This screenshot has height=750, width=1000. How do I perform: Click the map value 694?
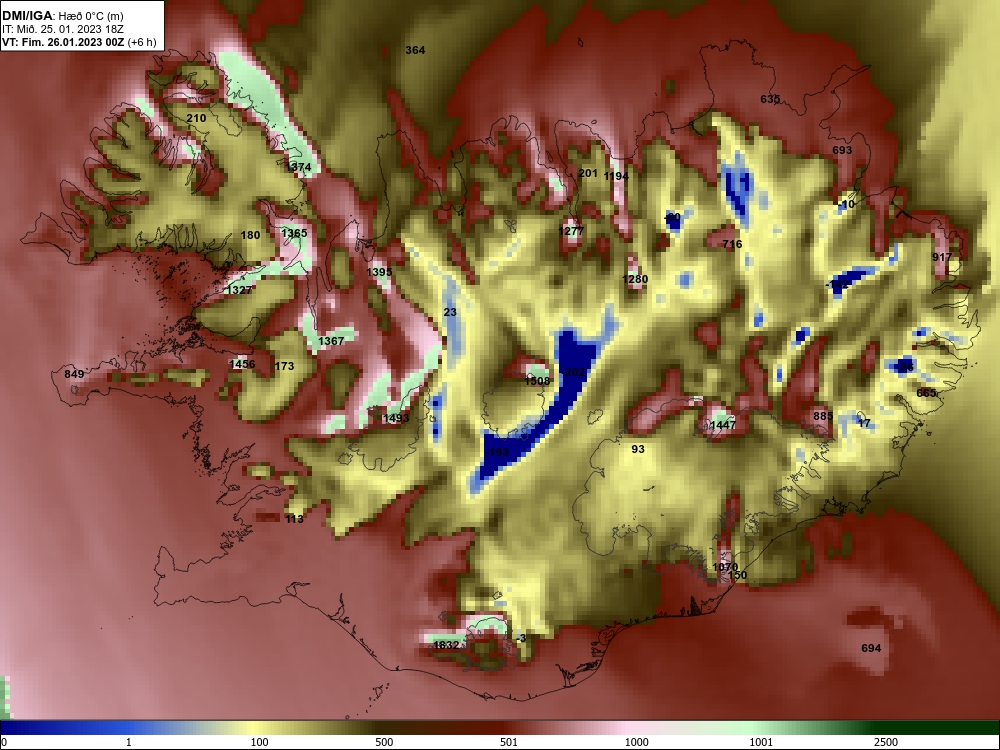point(871,649)
